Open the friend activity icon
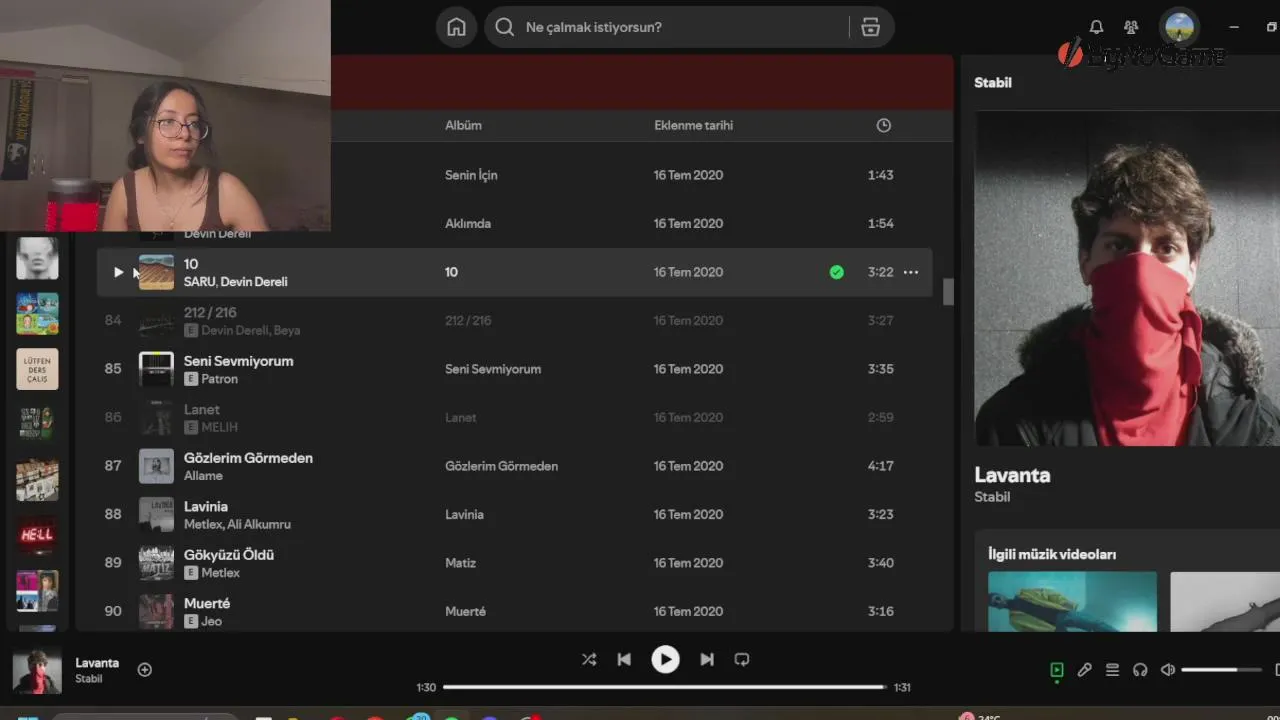This screenshot has height=720, width=1280. (1131, 27)
